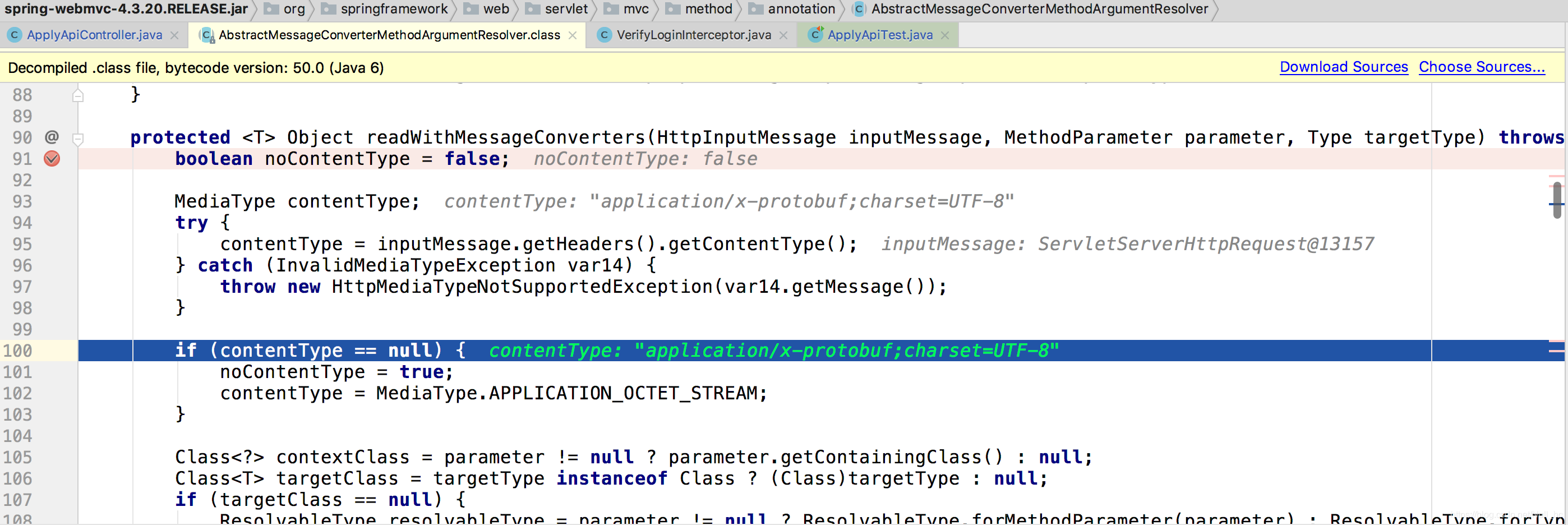Click the class icon on VerifyLoginInterceptor.java tab
Viewport: 1568px width, 525px height.
pos(604,35)
